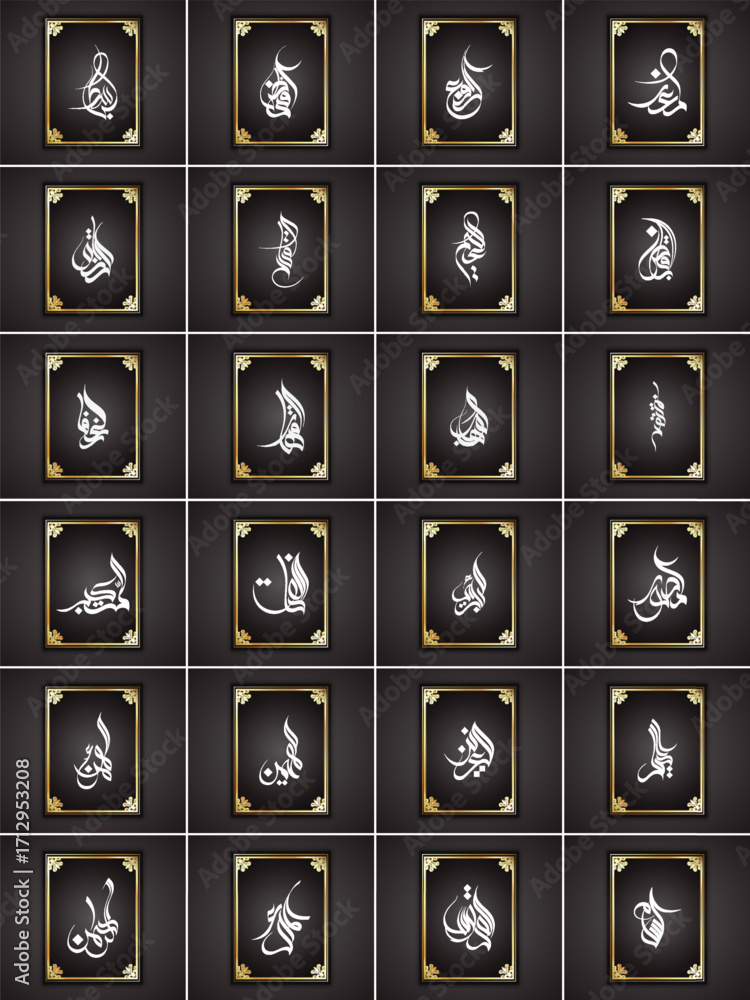This screenshot has height=1000, width=750.
Task: Open the fifth-row, fourth-column calligraphy frame
Action: point(657,751)
